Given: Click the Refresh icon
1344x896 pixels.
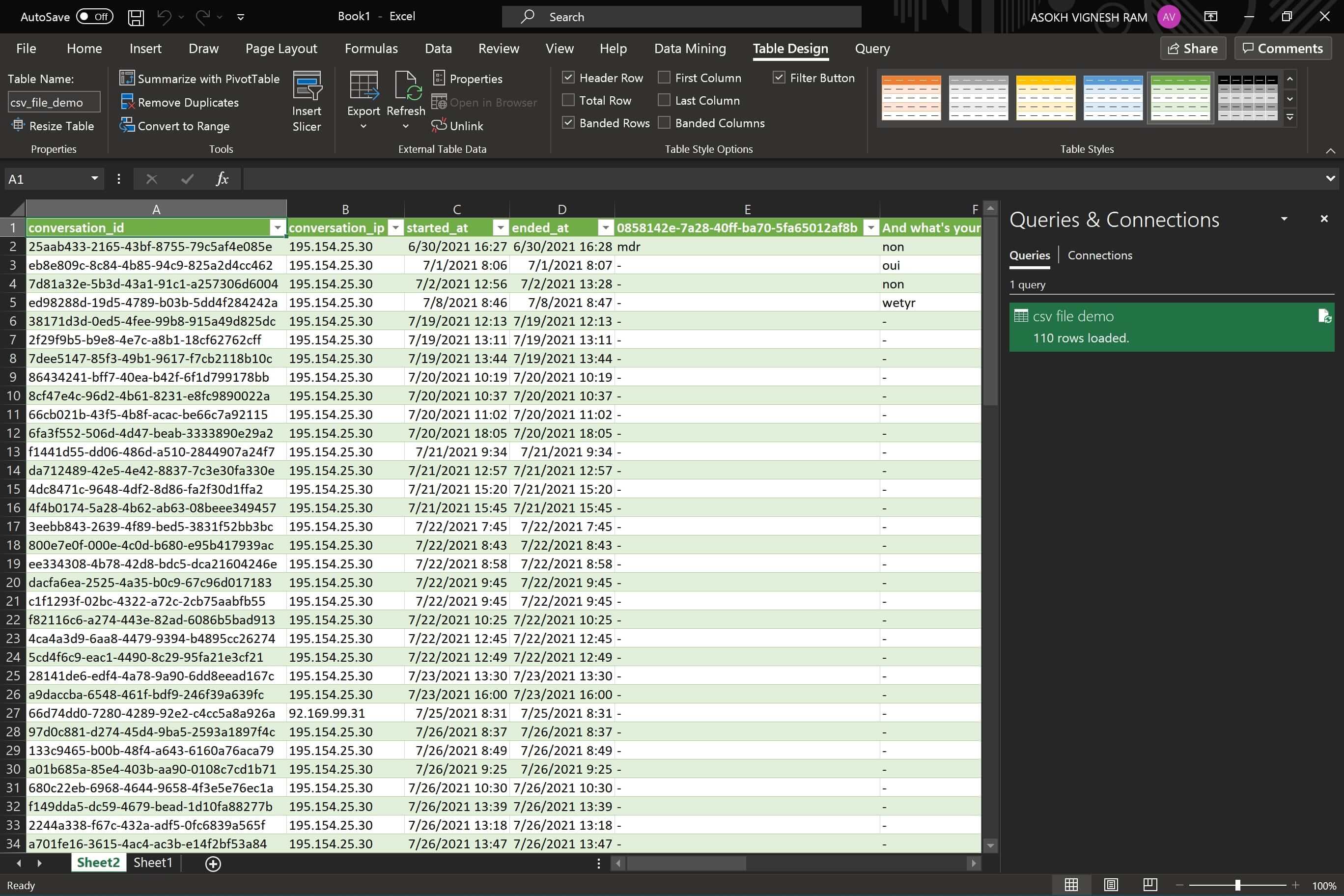Looking at the screenshot, I should (x=406, y=85).
